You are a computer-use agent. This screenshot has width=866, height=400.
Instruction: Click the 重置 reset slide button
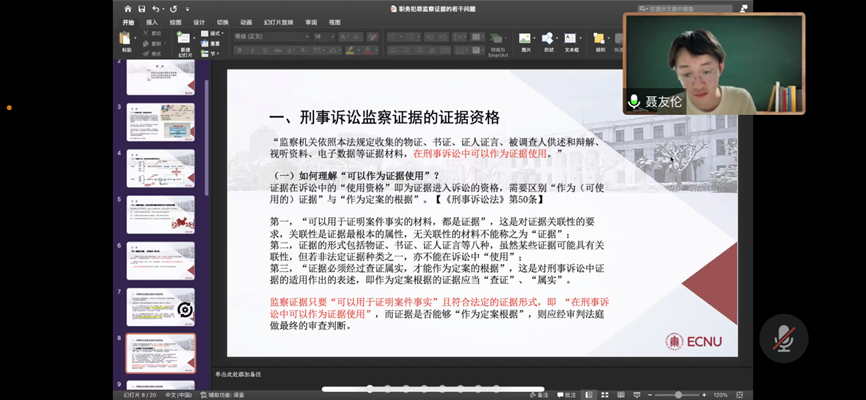[x=215, y=43]
